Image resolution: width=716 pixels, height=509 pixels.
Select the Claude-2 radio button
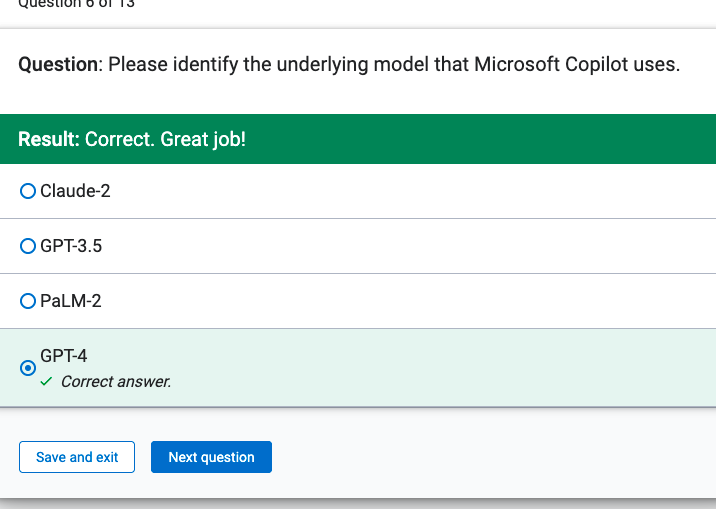coord(28,191)
